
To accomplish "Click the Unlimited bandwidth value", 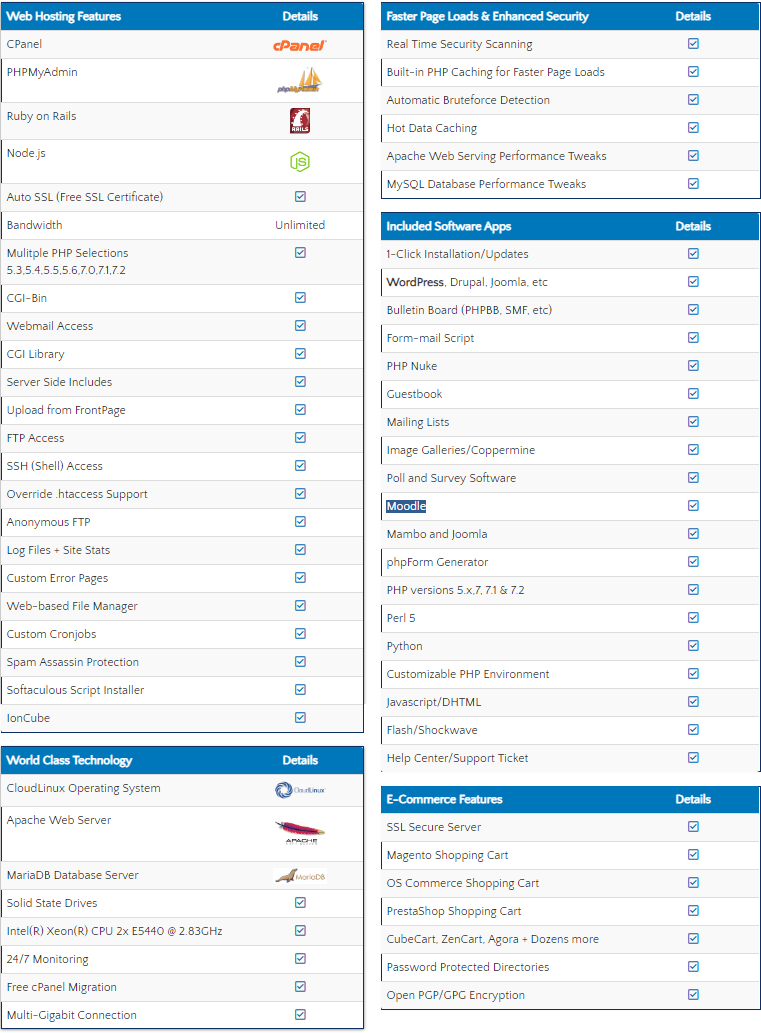I will click(x=300, y=225).
